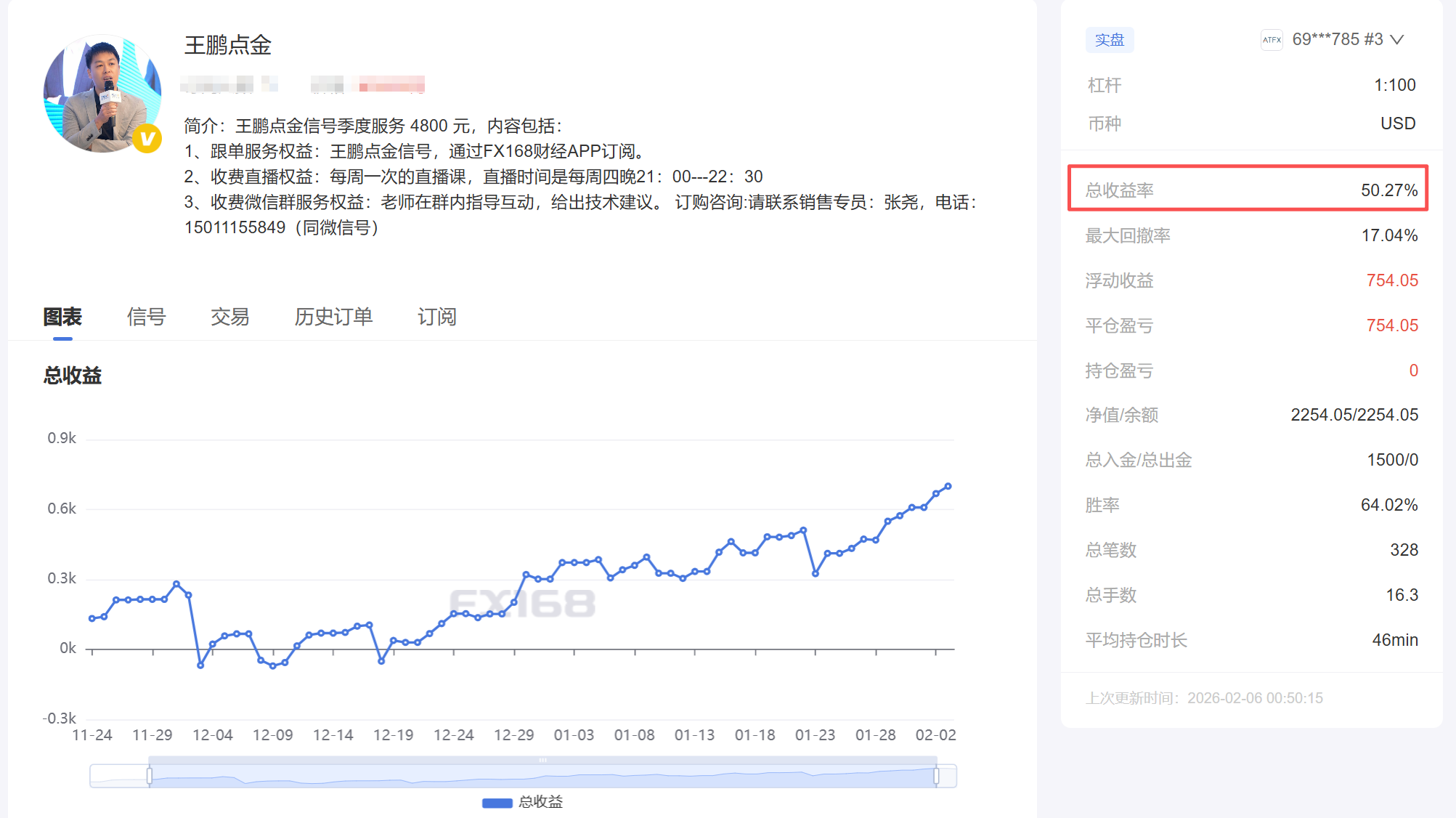The height and width of the screenshot is (818, 1456).
Task: Expand the account 69***785 #3 dropdown arrow
Action: click(1397, 40)
